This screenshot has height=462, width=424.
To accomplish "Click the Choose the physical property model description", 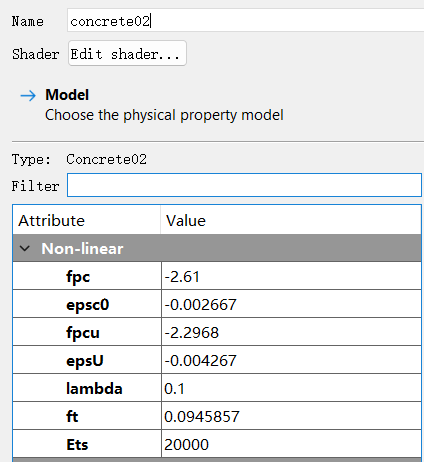I will 164,115.
